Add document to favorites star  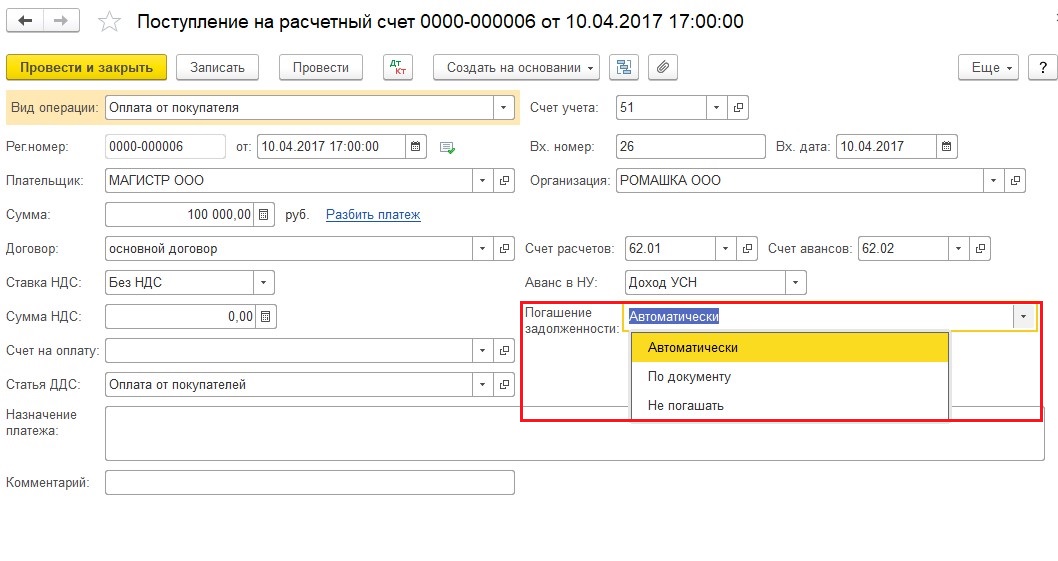[109, 22]
